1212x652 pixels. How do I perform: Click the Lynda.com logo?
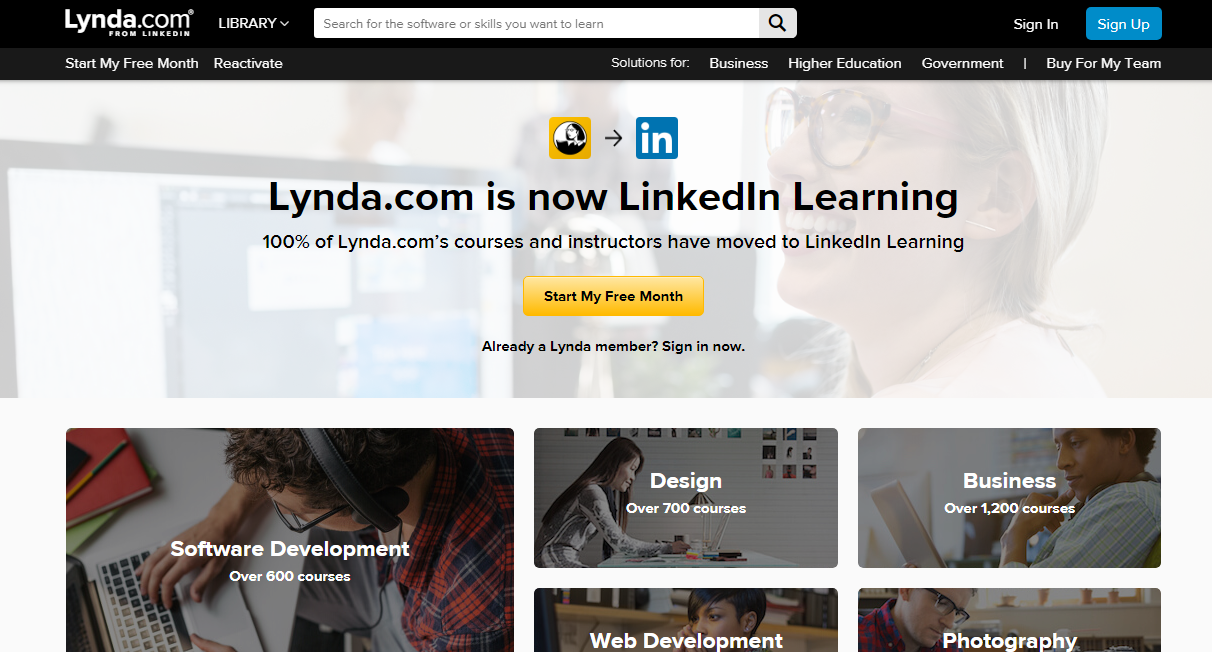[x=129, y=23]
